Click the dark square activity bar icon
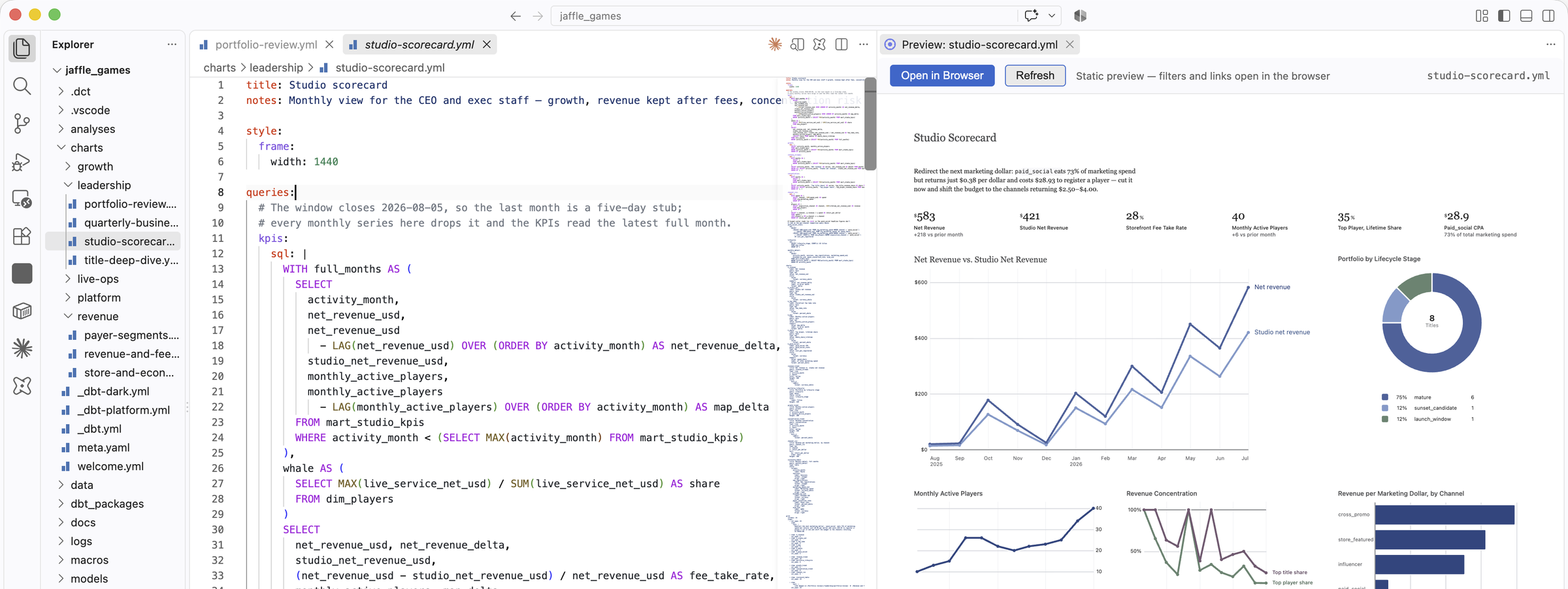1568x589 pixels. coord(22,273)
